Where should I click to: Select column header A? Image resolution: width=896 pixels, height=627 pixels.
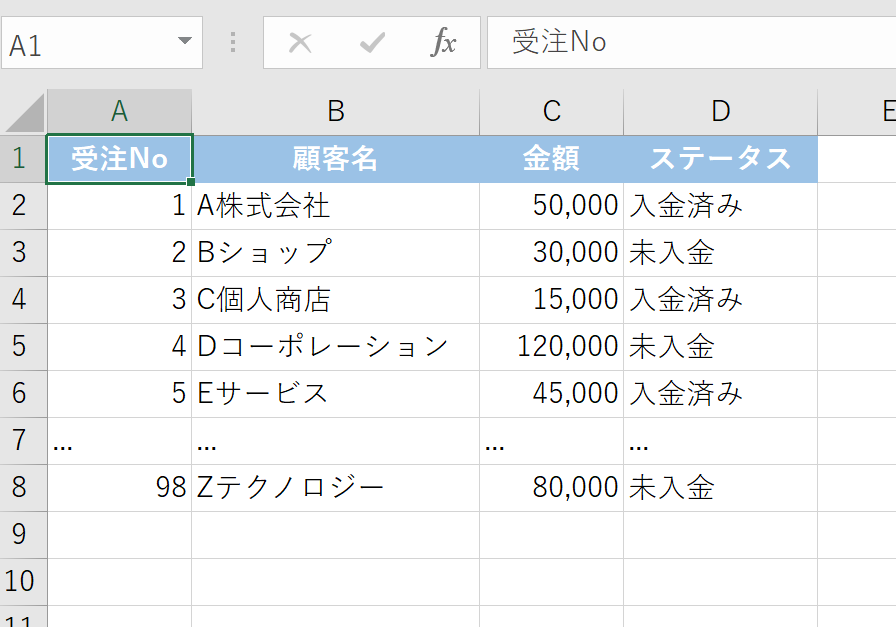[119, 110]
